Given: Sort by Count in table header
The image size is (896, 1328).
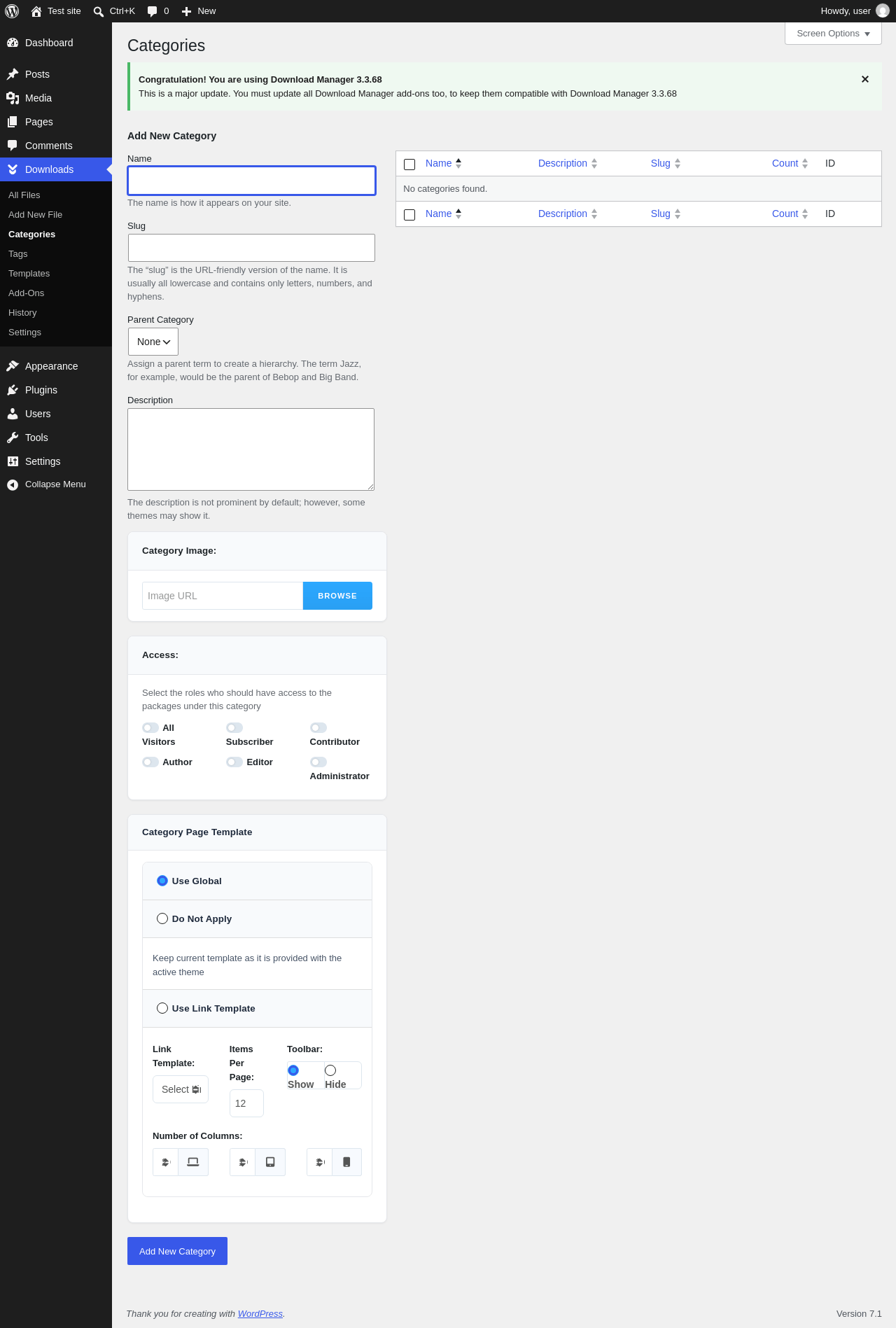Looking at the screenshot, I should point(790,163).
